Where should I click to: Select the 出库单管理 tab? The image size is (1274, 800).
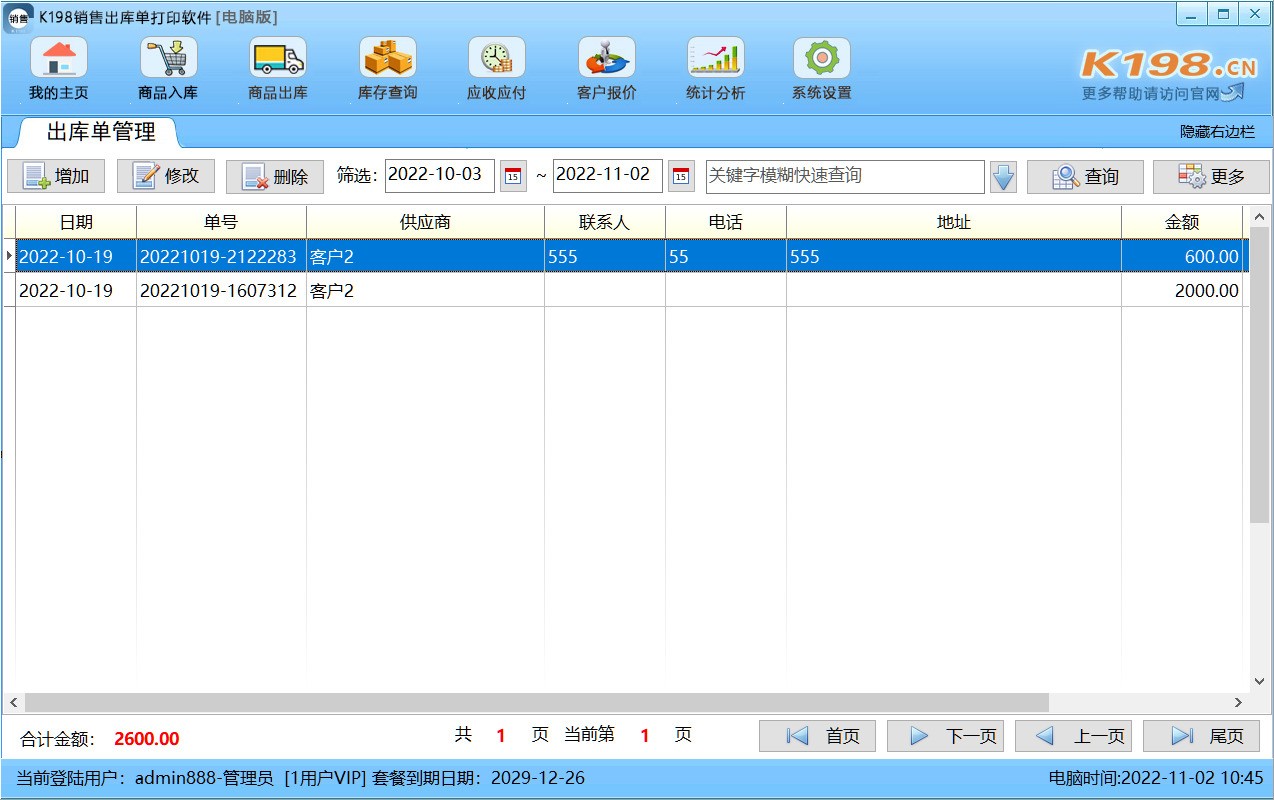[x=101, y=133]
